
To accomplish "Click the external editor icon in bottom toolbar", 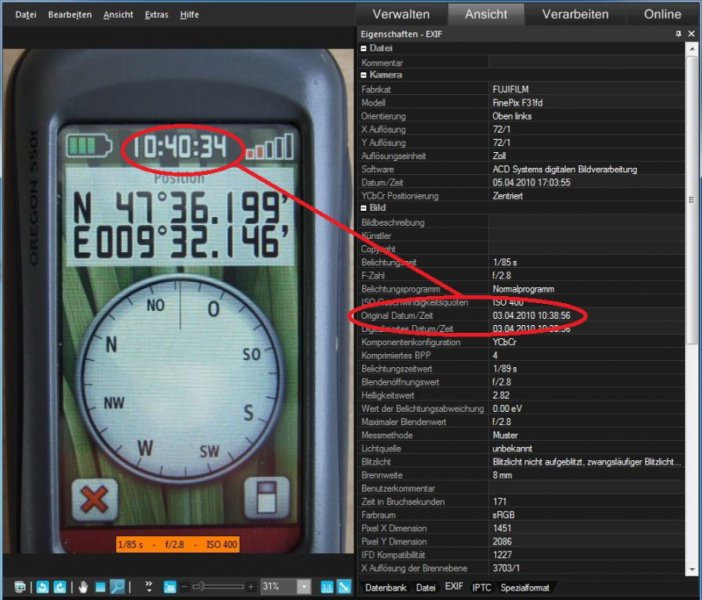I will pos(20,587).
